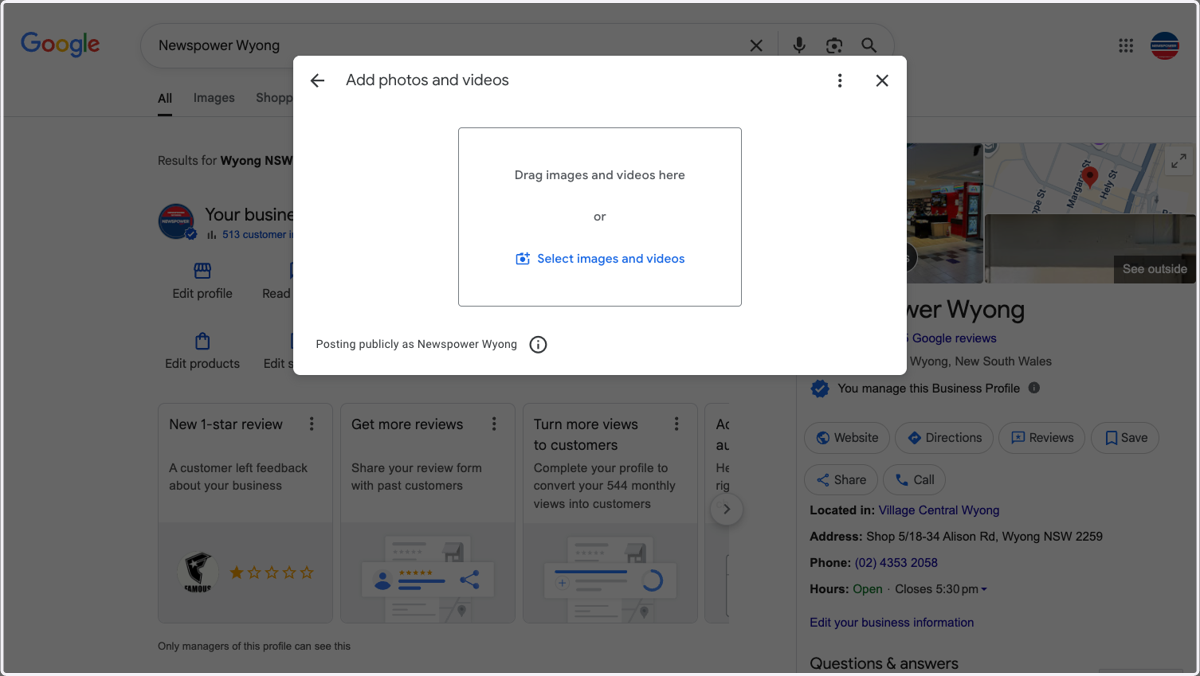Expand the map with the fullscreen icon
The width and height of the screenshot is (1200, 676).
click(1179, 161)
